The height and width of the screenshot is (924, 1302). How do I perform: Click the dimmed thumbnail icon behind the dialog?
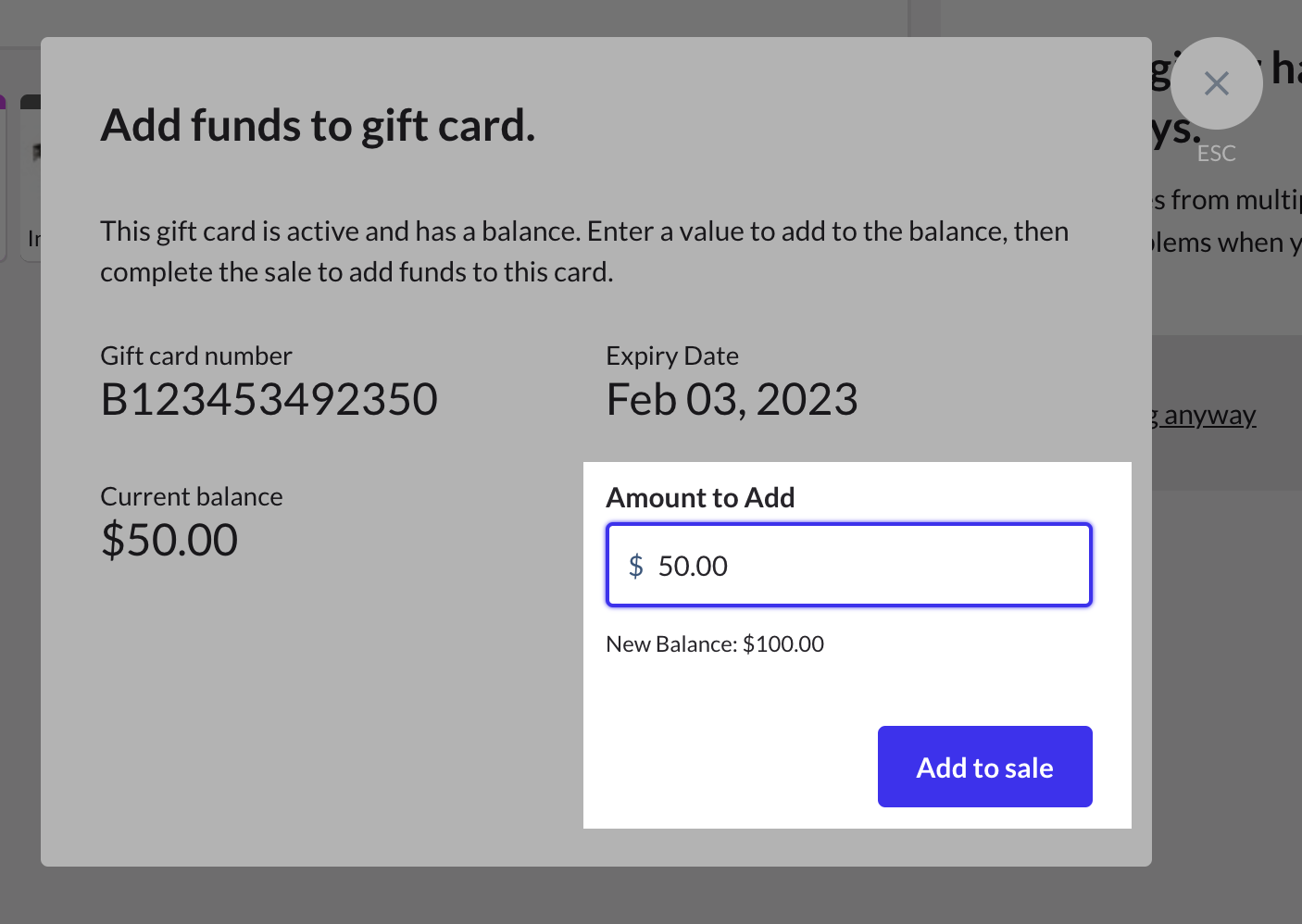[x=35, y=151]
